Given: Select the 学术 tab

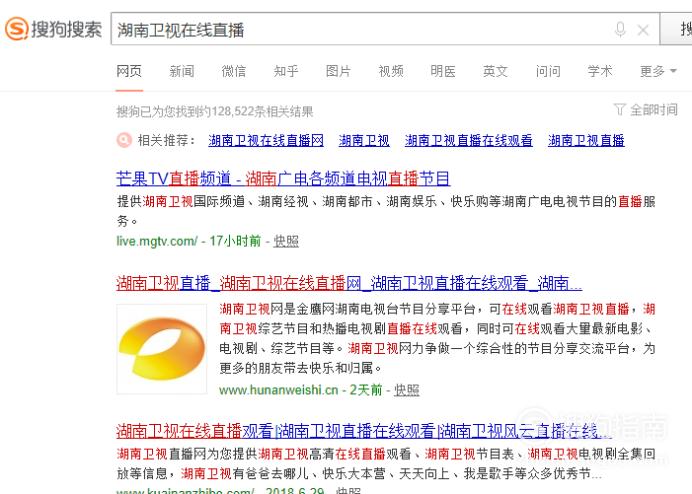Looking at the screenshot, I should (600, 71).
